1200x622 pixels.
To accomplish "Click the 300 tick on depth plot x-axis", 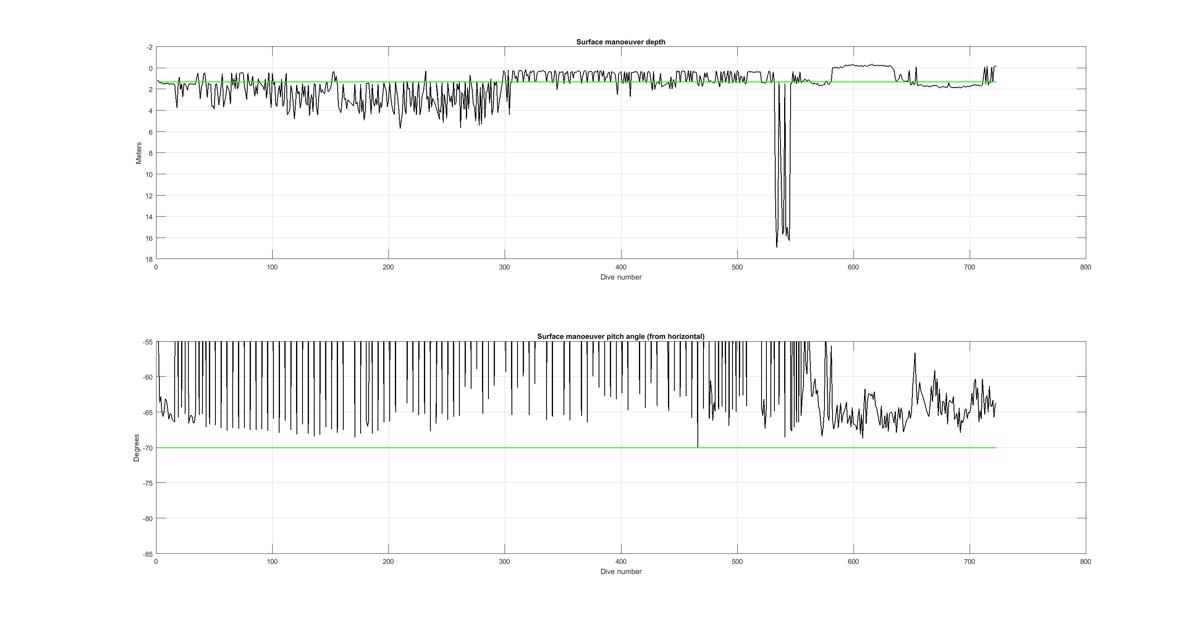I will click(x=505, y=267).
